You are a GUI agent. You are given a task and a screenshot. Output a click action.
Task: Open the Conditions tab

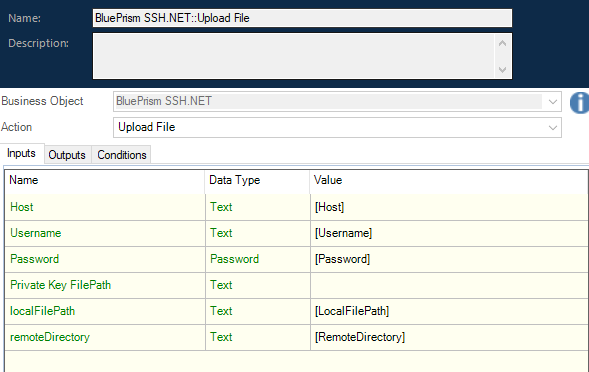[x=122, y=155]
